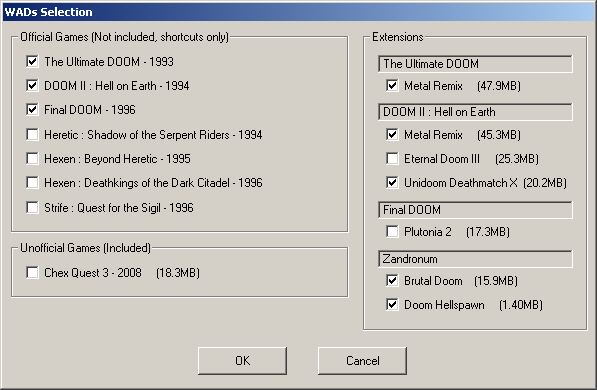Click the Cancel button
The height and width of the screenshot is (390, 597).
pyautogui.click(x=362, y=361)
